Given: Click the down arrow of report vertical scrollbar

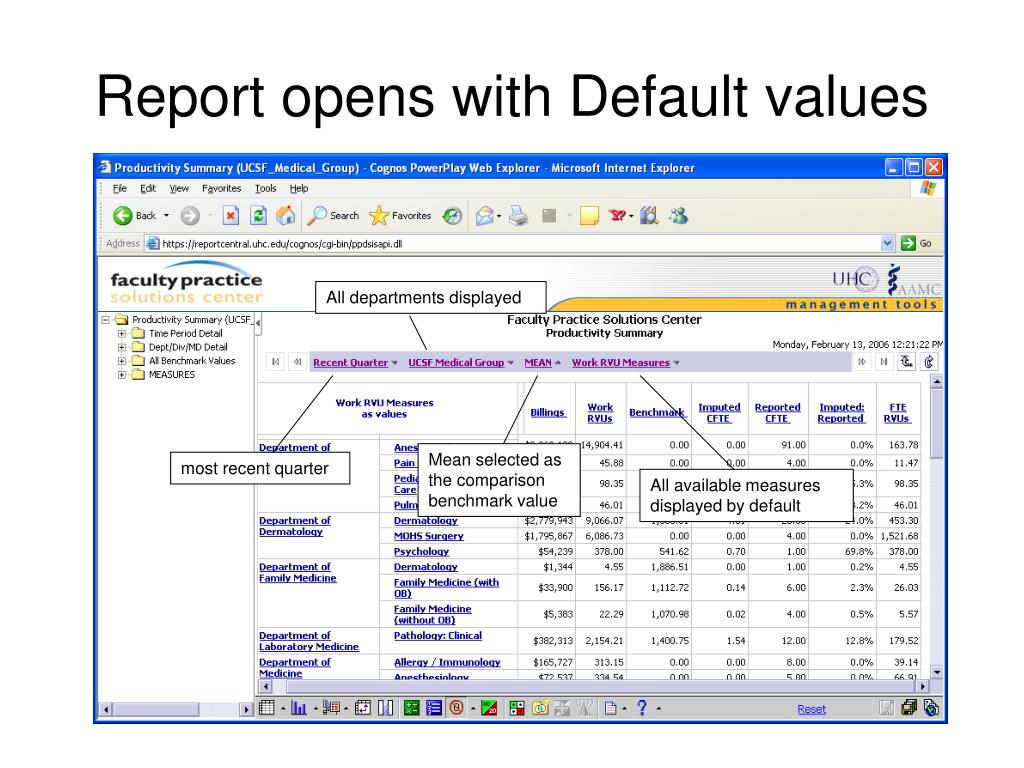Looking at the screenshot, I should point(936,672).
